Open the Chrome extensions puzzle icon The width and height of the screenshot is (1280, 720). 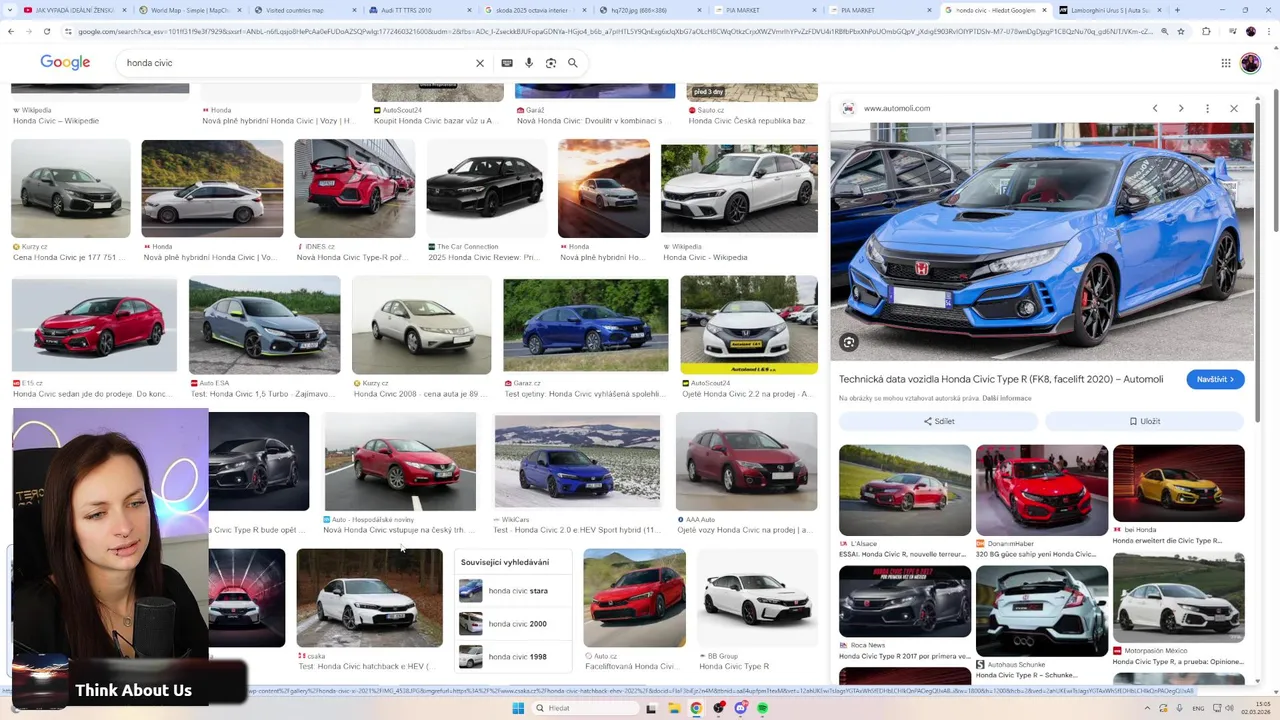point(1206,31)
